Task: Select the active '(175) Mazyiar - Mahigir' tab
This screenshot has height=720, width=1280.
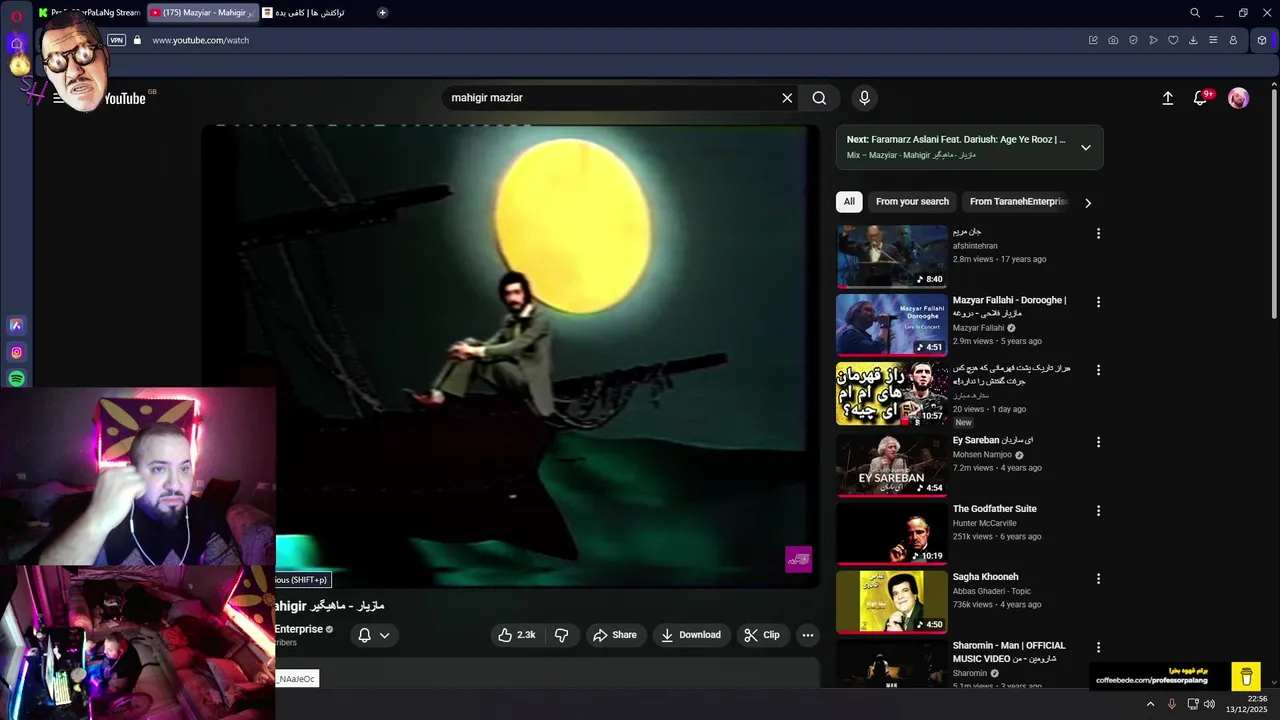Action: click(x=202, y=13)
